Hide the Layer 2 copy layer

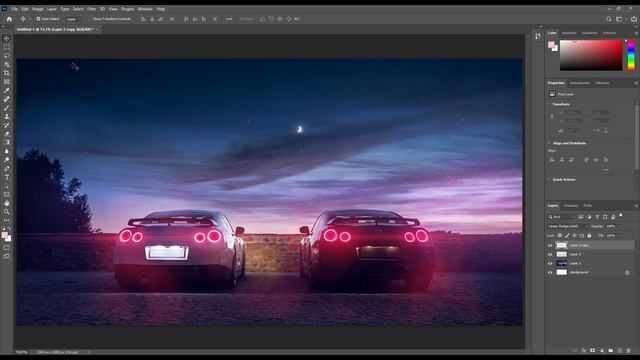click(550, 245)
